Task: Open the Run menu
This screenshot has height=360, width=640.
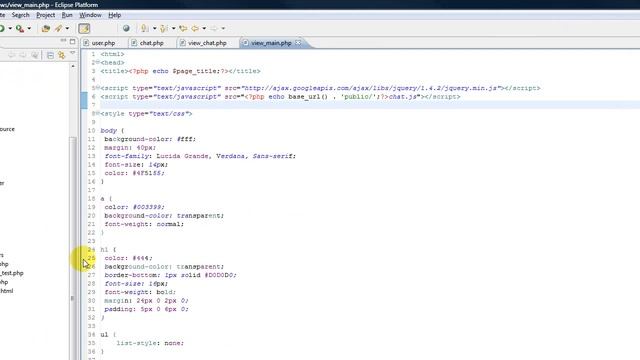Action: click(x=67, y=15)
